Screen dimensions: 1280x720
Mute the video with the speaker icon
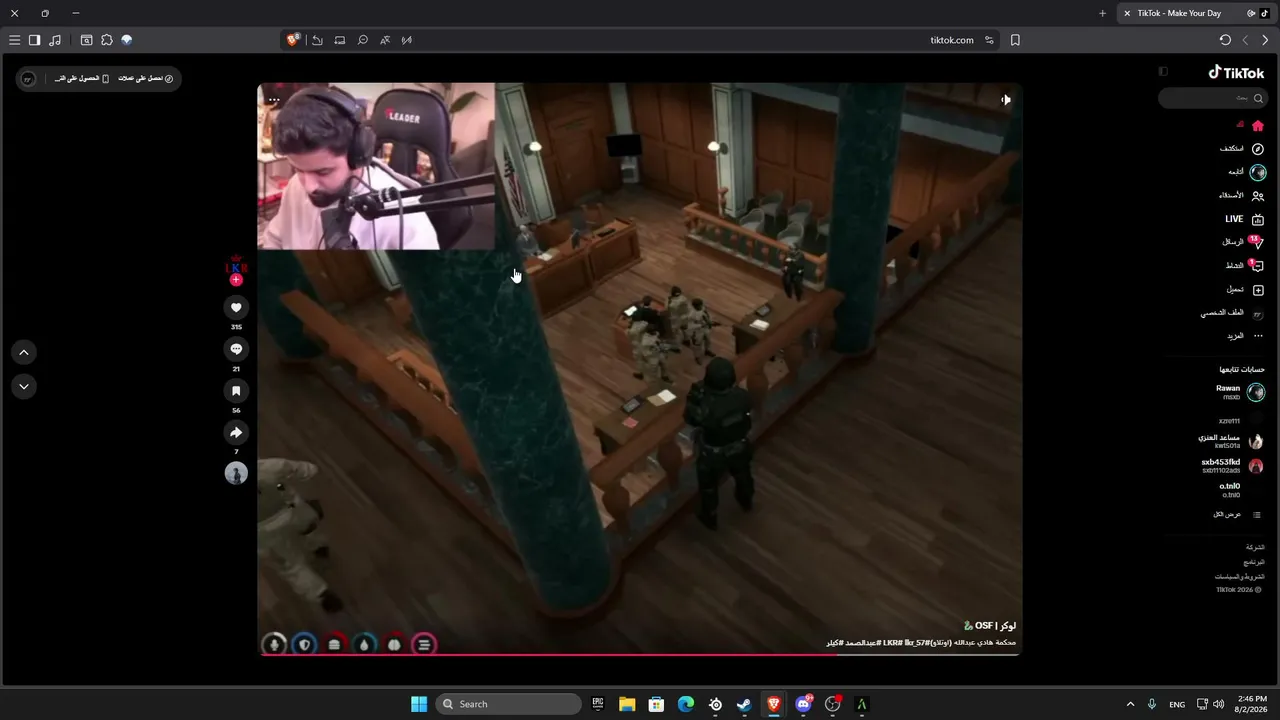1005,100
